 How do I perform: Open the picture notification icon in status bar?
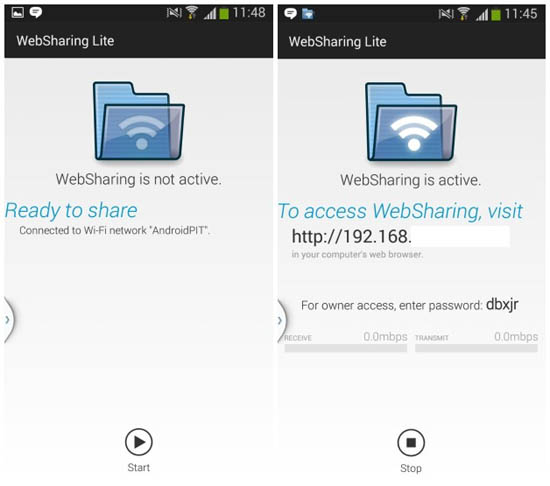(x=18, y=13)
